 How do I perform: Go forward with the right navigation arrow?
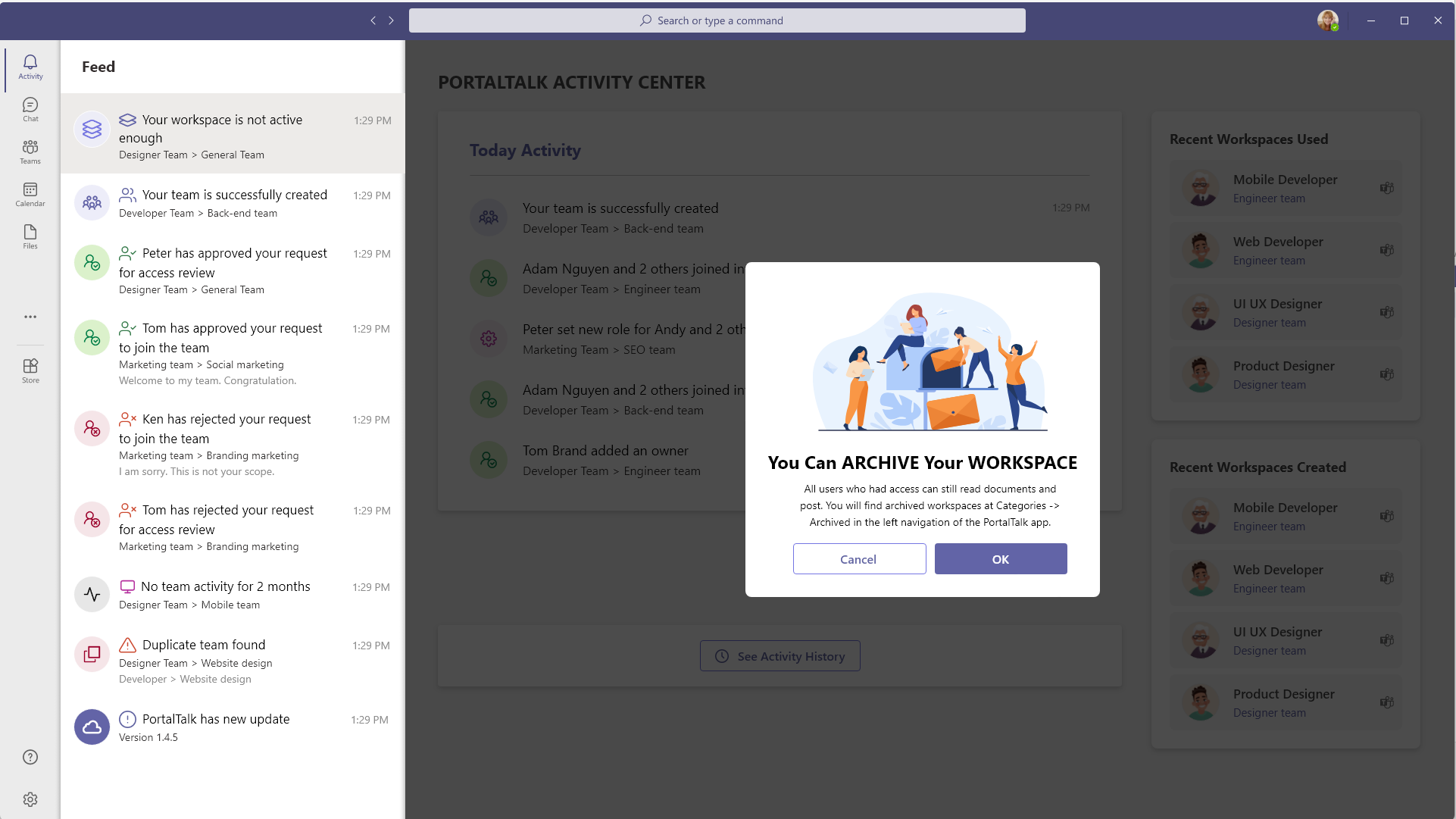[391, 20]
